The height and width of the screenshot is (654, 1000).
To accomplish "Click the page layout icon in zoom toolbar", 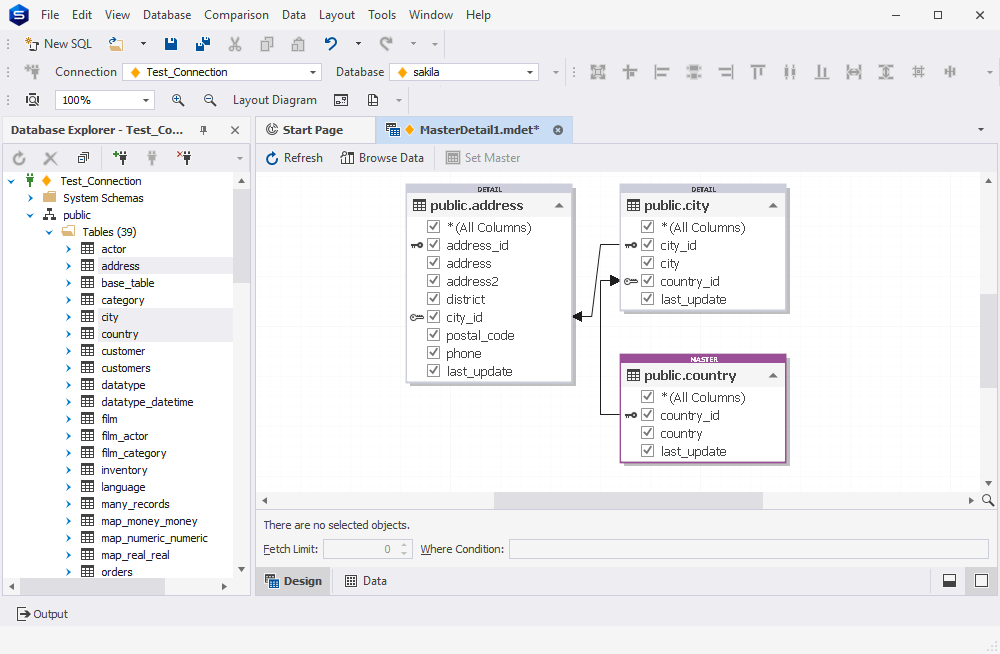I will 373,100.
